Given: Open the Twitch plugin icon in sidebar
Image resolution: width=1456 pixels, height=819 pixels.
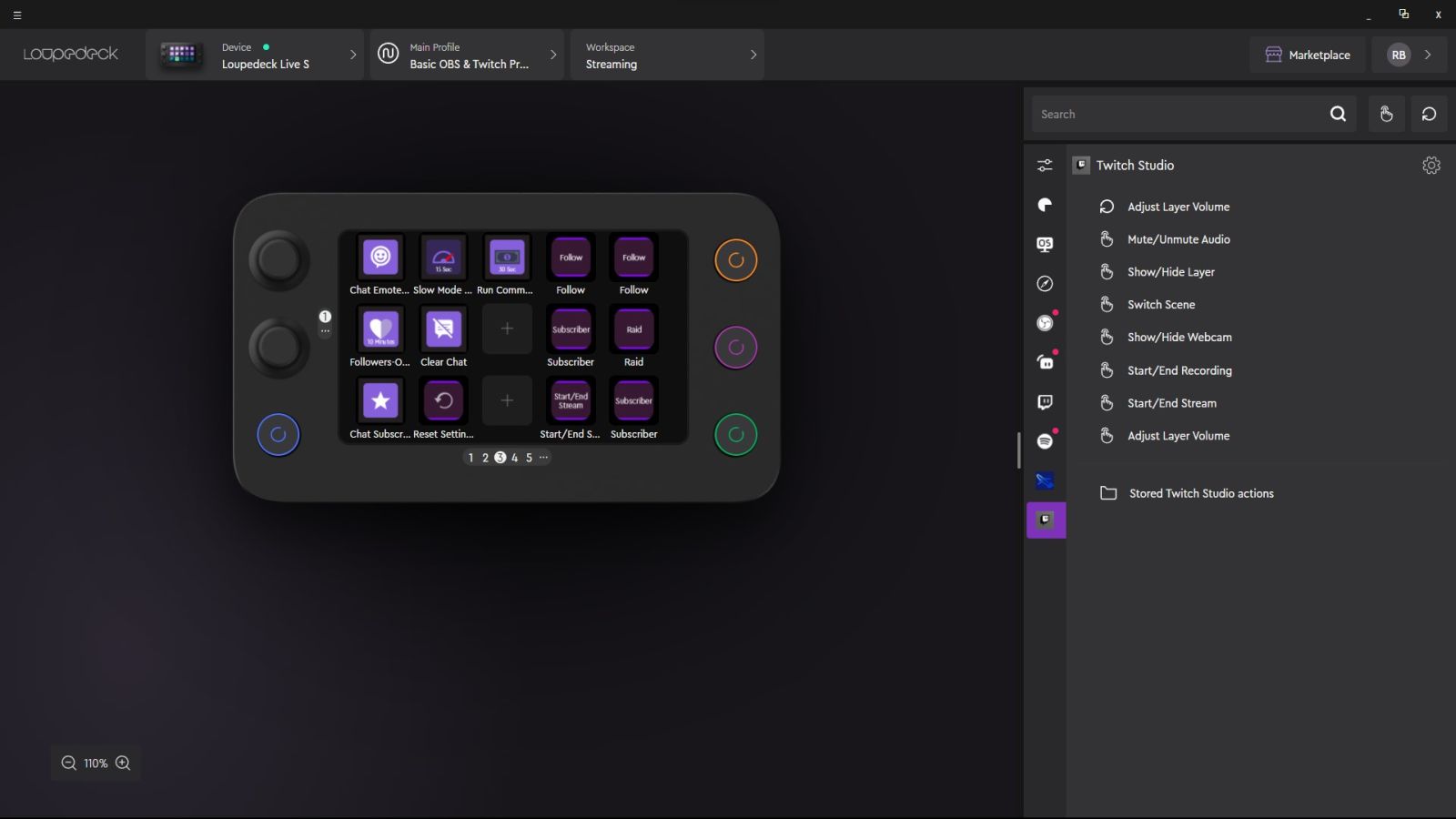Looking at the screenshot, I should tap(1045, 402).
